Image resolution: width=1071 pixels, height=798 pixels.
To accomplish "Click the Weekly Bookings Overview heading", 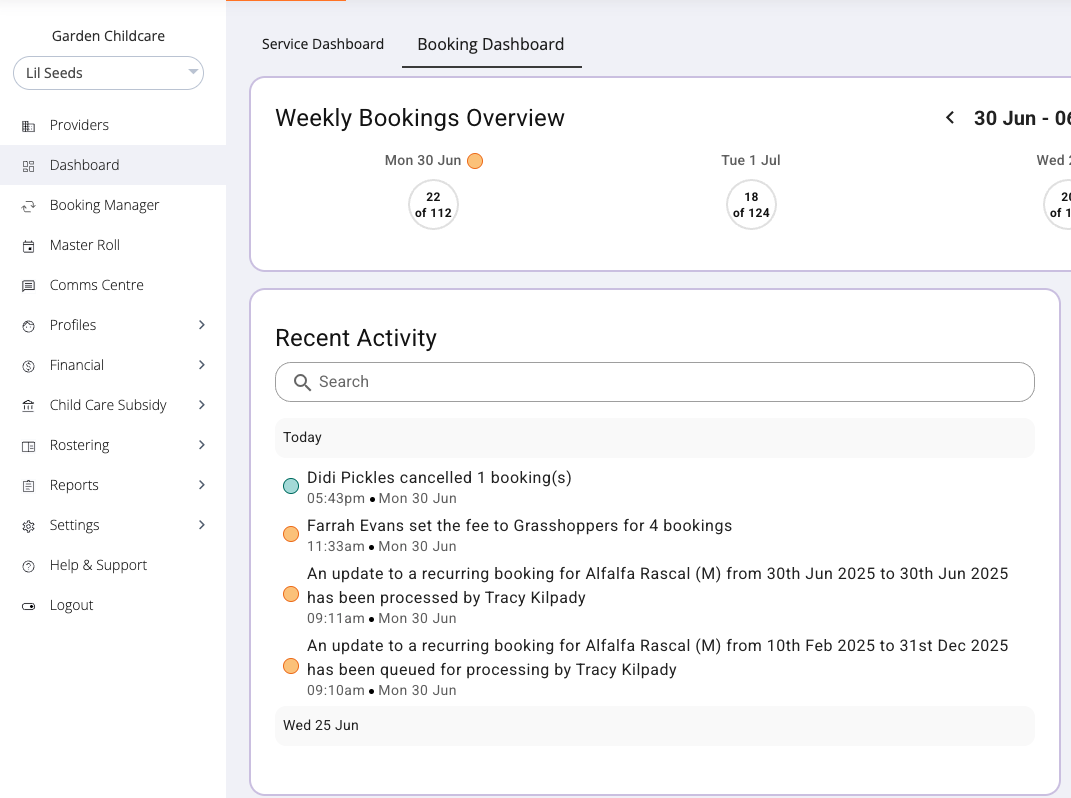I will tap(420, 118).
